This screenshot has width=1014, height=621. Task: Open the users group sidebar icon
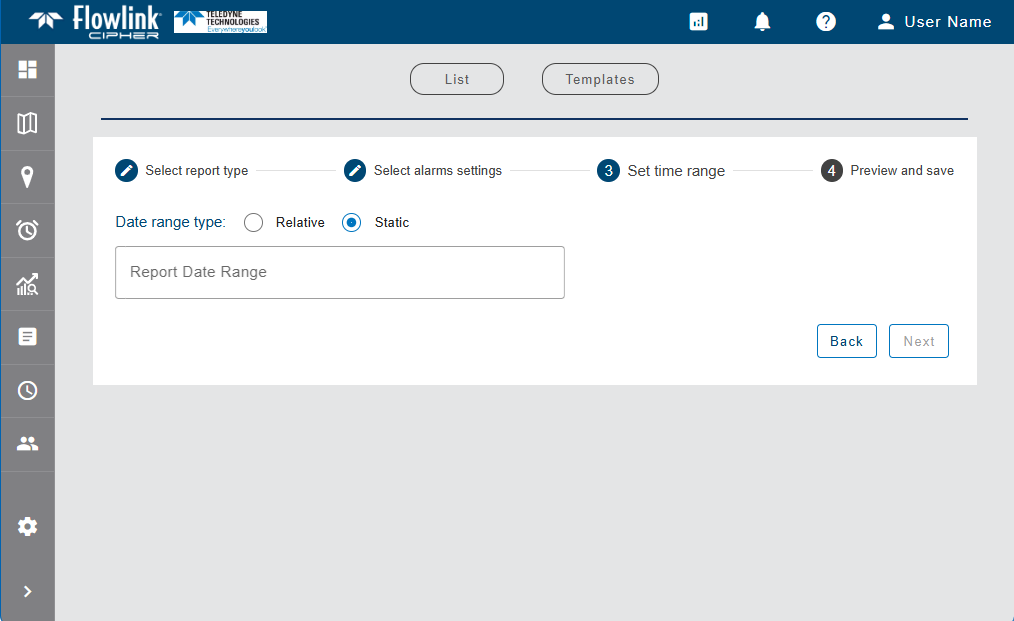pyautogui.click(x=28, y=444)
